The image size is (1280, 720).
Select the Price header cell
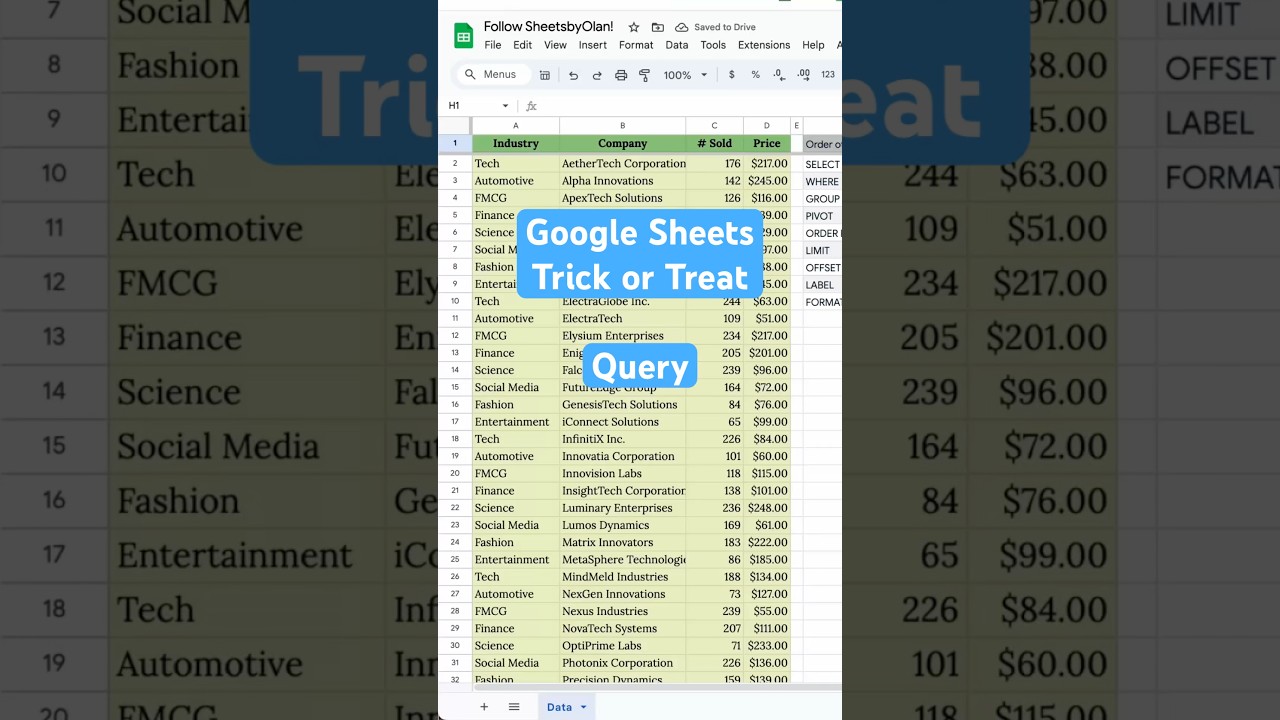pyautogui.click(x=767, y=144)
